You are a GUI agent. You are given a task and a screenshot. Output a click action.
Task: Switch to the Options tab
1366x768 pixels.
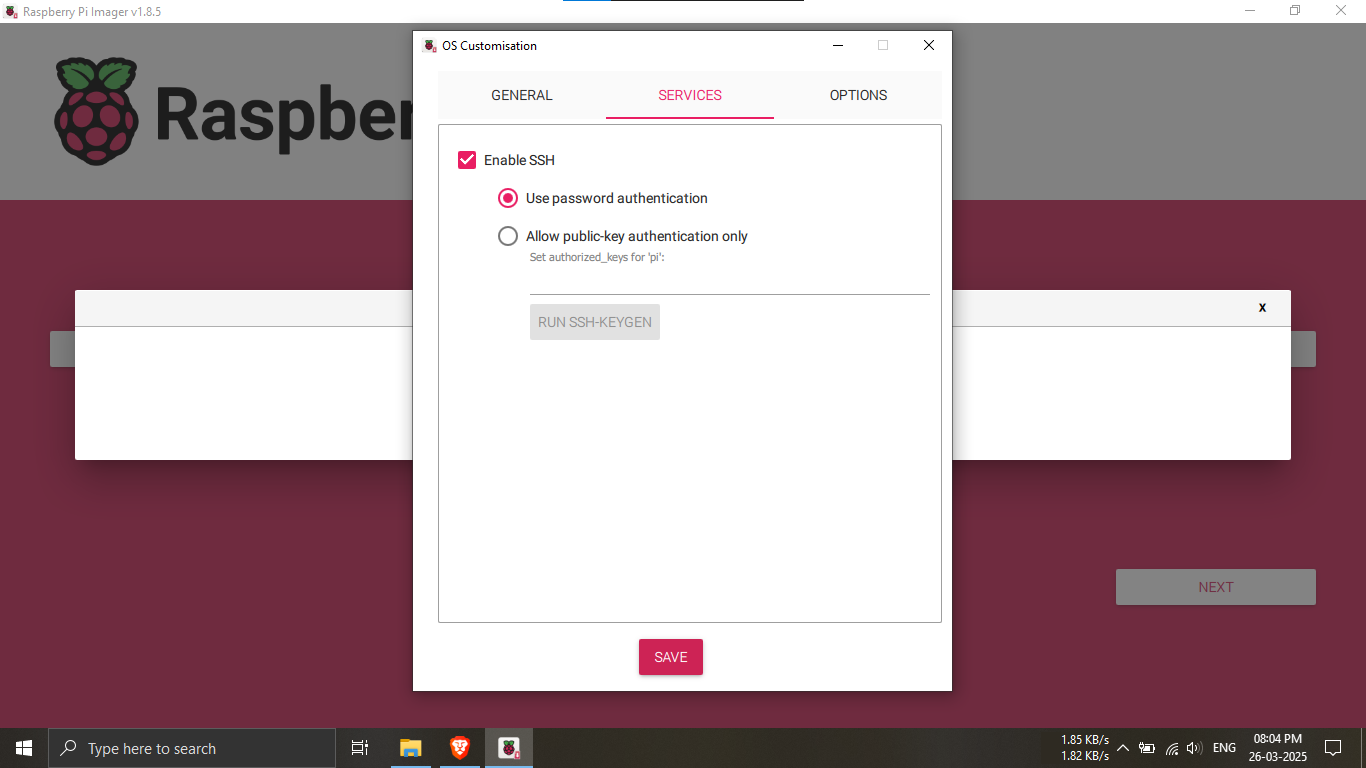(858, 95)
